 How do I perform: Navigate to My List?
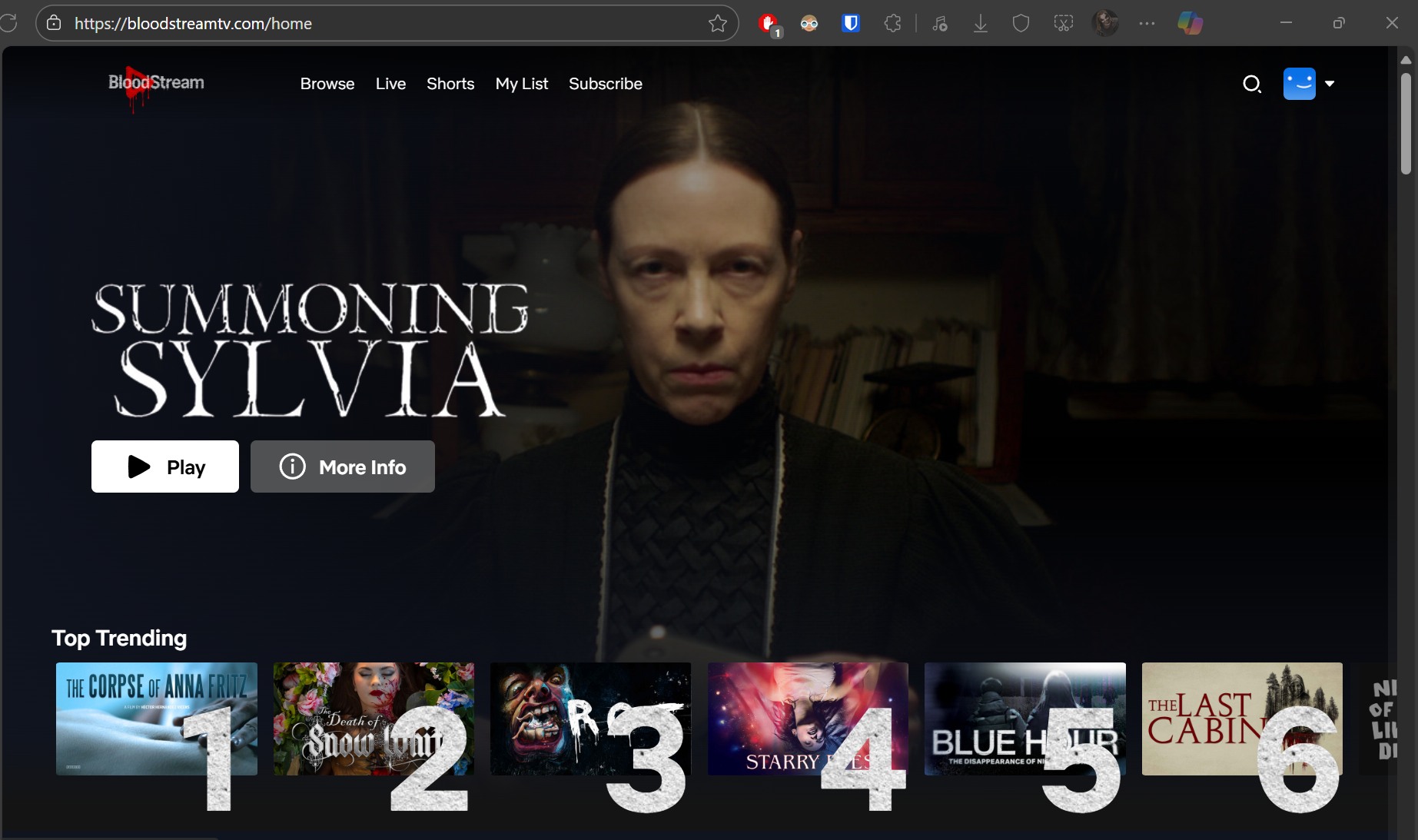click(522, 84)
